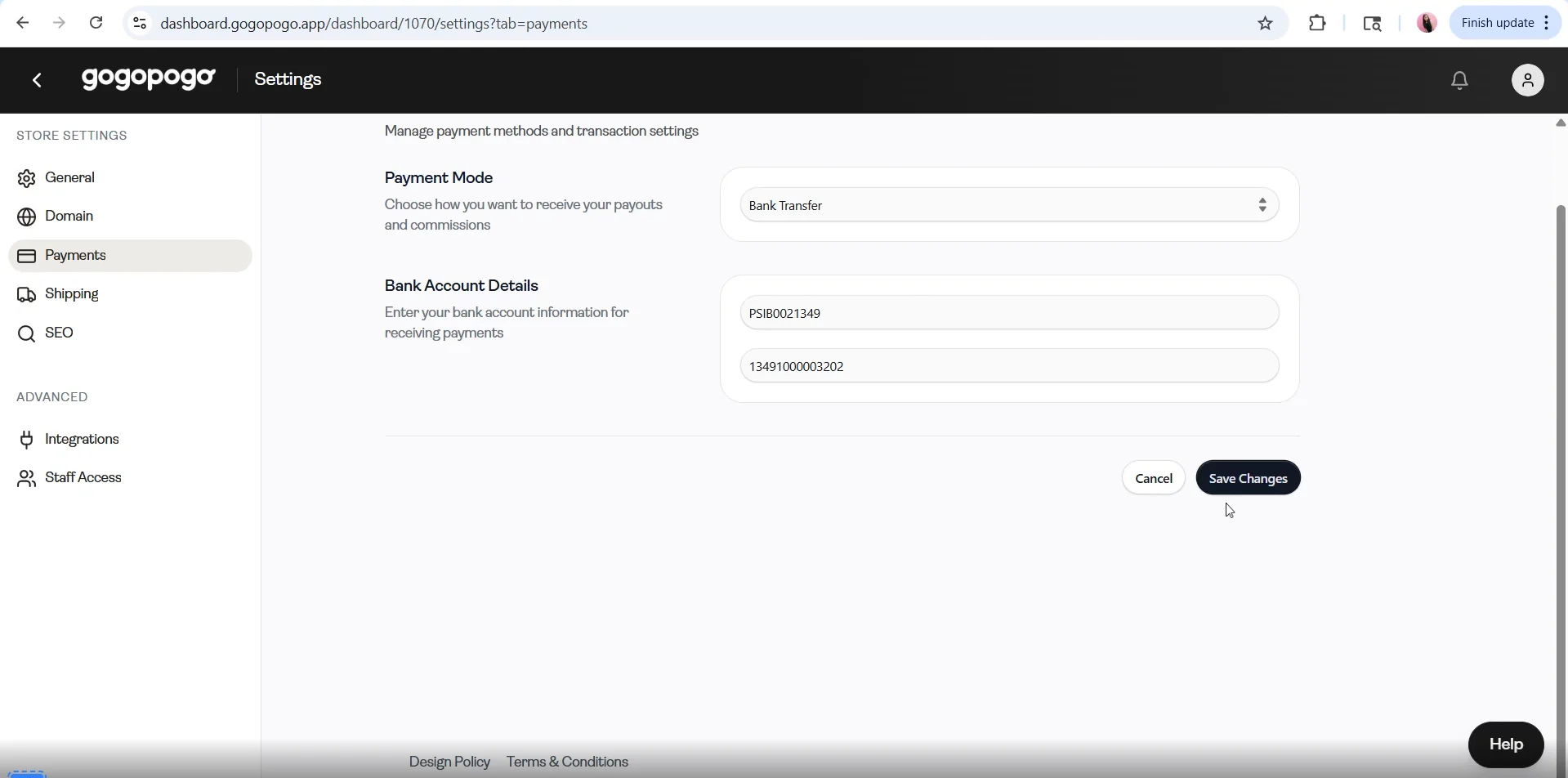The height and width of the screenshot is (778, 1568).
Task: Open the user account menu icon
Action: point(1528,80)
